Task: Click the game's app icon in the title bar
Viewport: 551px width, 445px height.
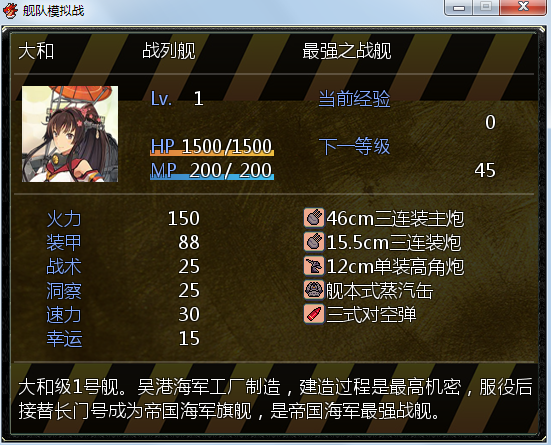Action: 10,10
